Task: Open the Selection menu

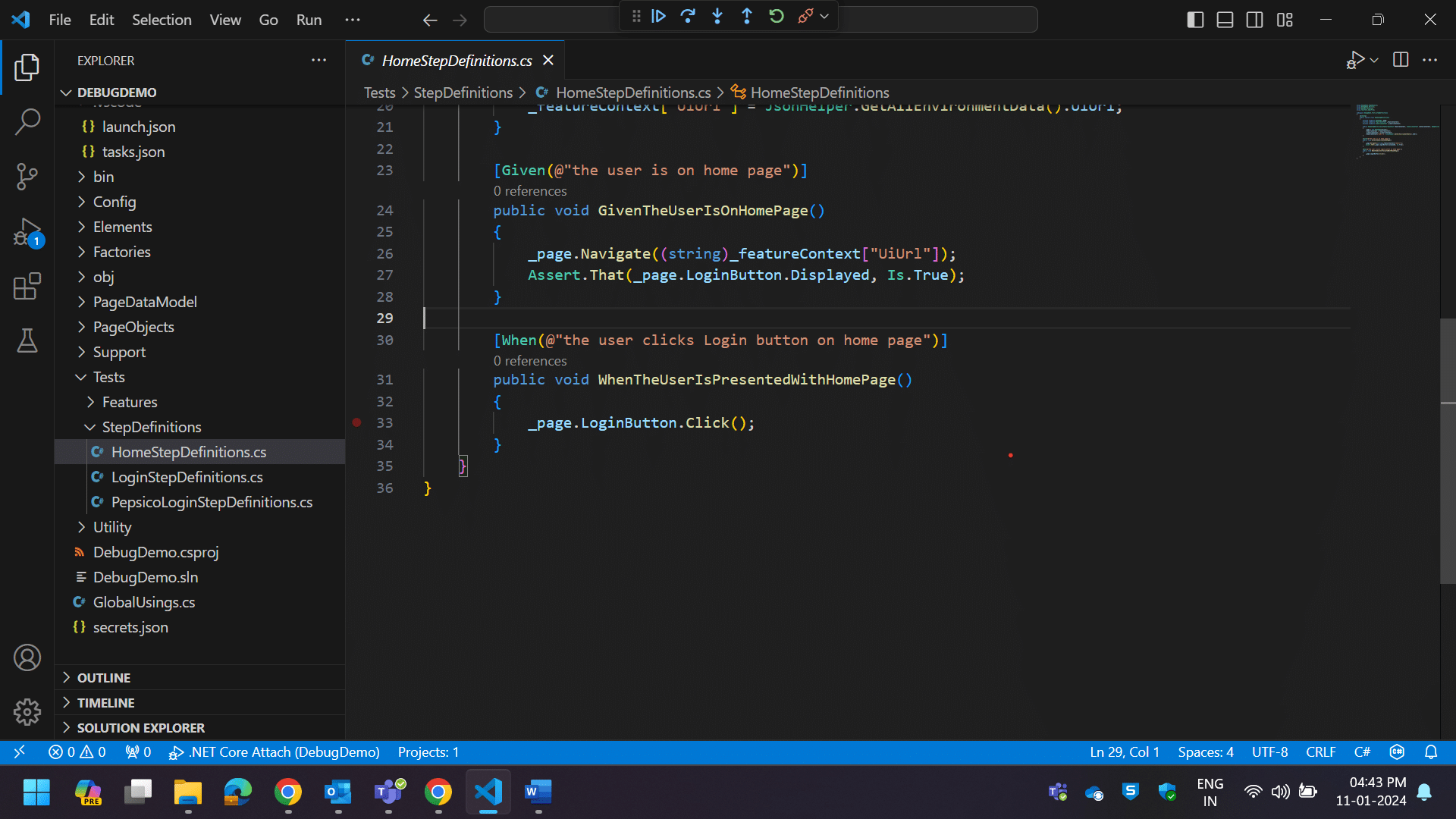Action: click(x=162, y=20)
